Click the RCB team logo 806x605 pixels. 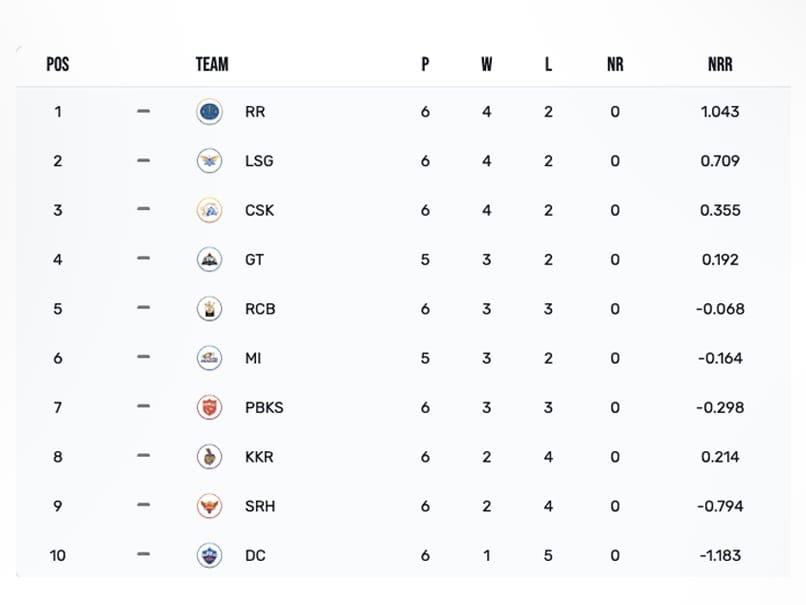[209, 309]
